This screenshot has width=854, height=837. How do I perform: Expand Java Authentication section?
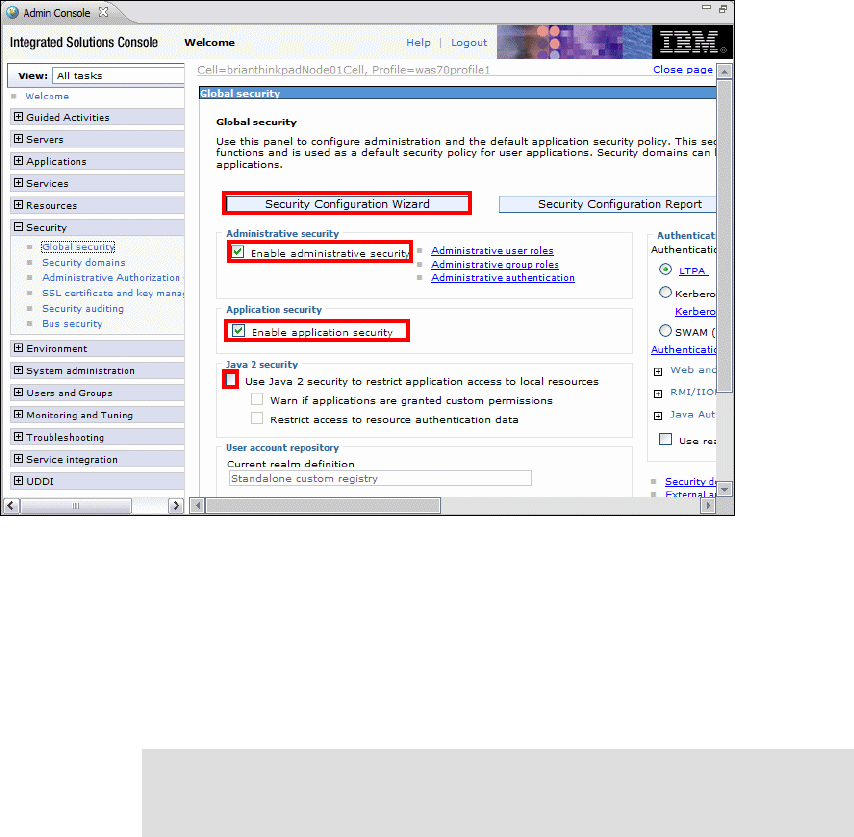pyautogui.click(x=658, y=416)
